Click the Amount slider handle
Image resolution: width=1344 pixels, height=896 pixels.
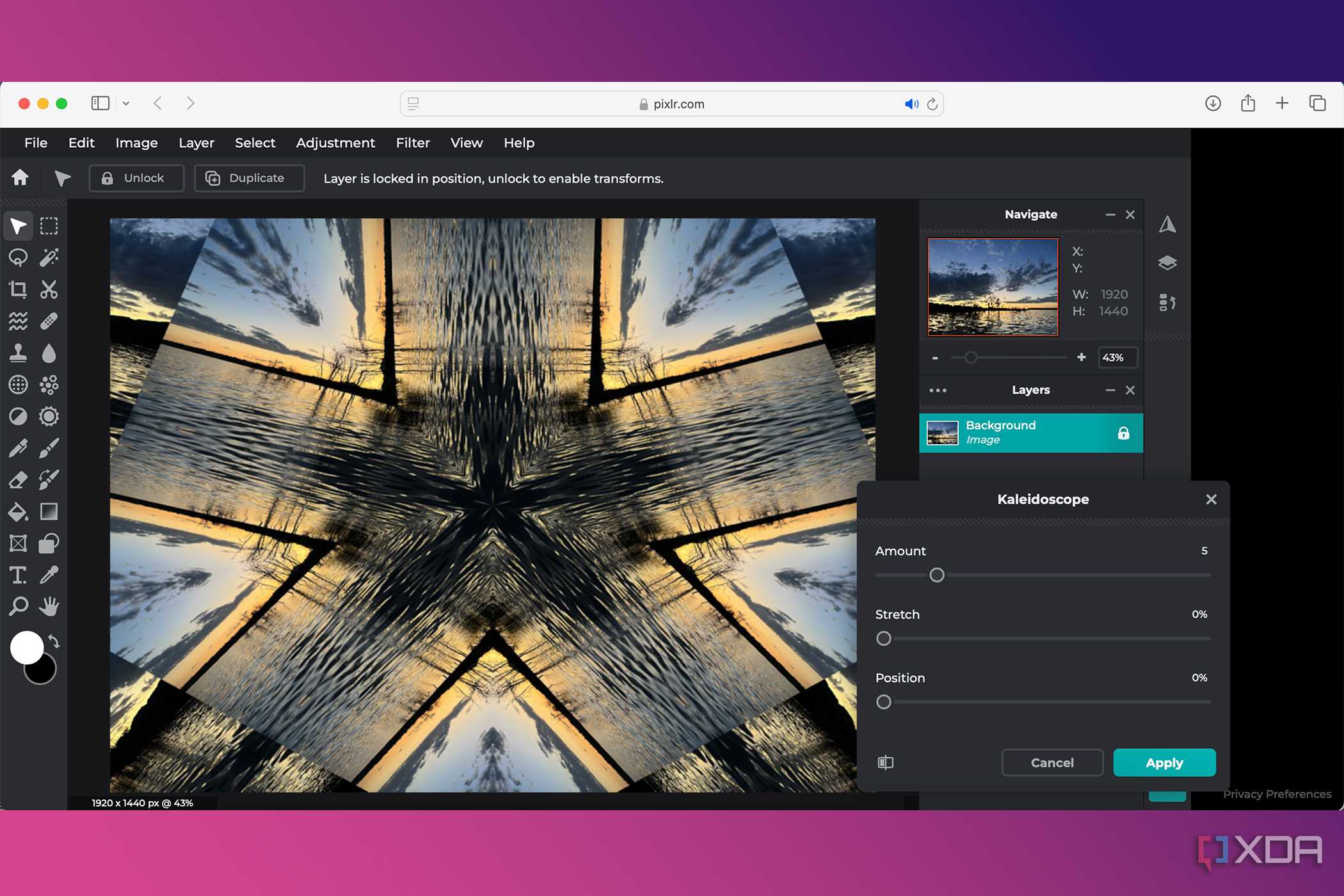click(936, 575)
